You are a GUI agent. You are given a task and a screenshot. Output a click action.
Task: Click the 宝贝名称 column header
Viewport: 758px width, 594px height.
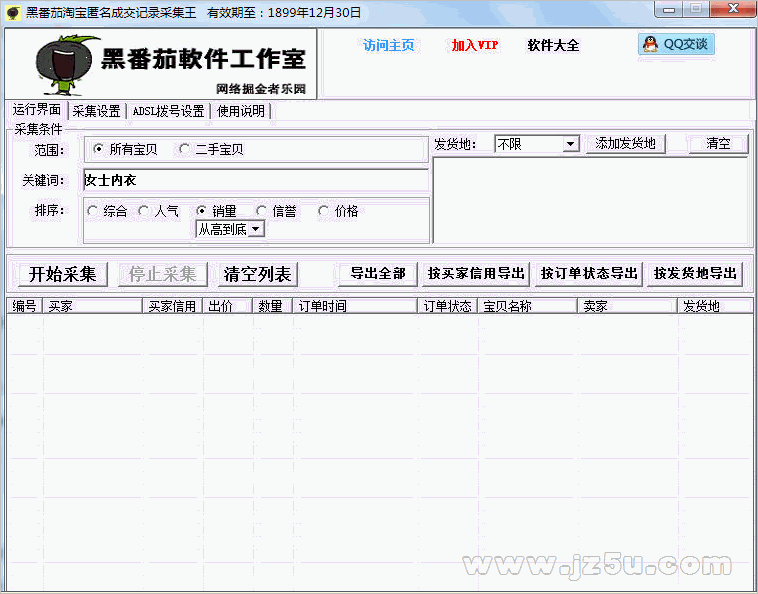pyautogui.click(x=527, y=306)
